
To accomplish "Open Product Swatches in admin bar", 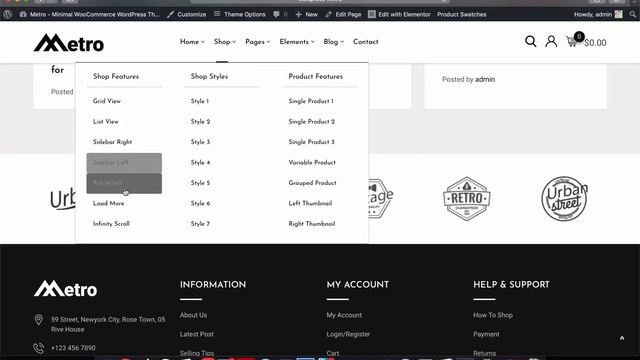I will 462,14.
